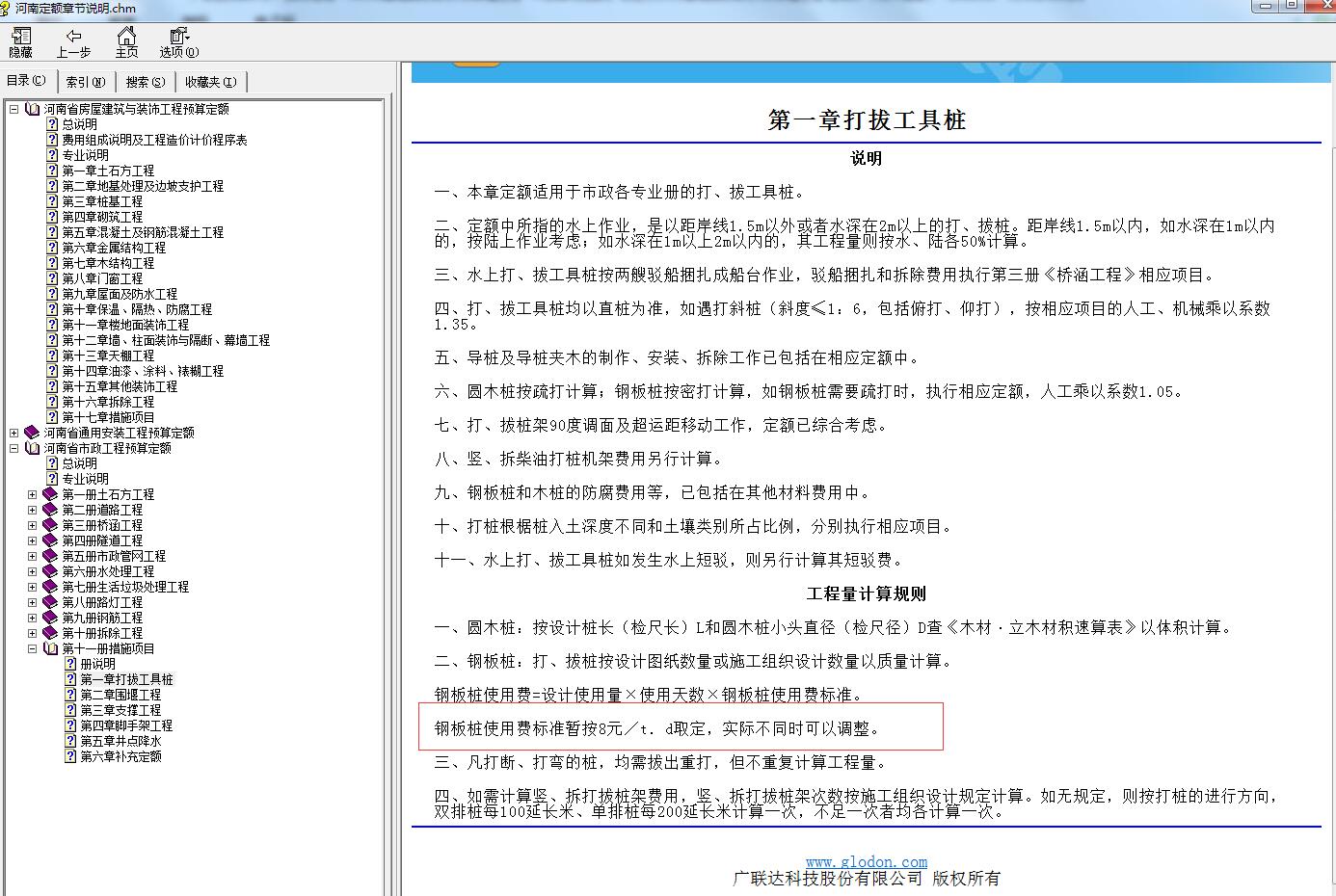Expand the 第六册水处理工程 node
Image resolution: width=1336 pixels, height=896 pixels.
(32, 571)
